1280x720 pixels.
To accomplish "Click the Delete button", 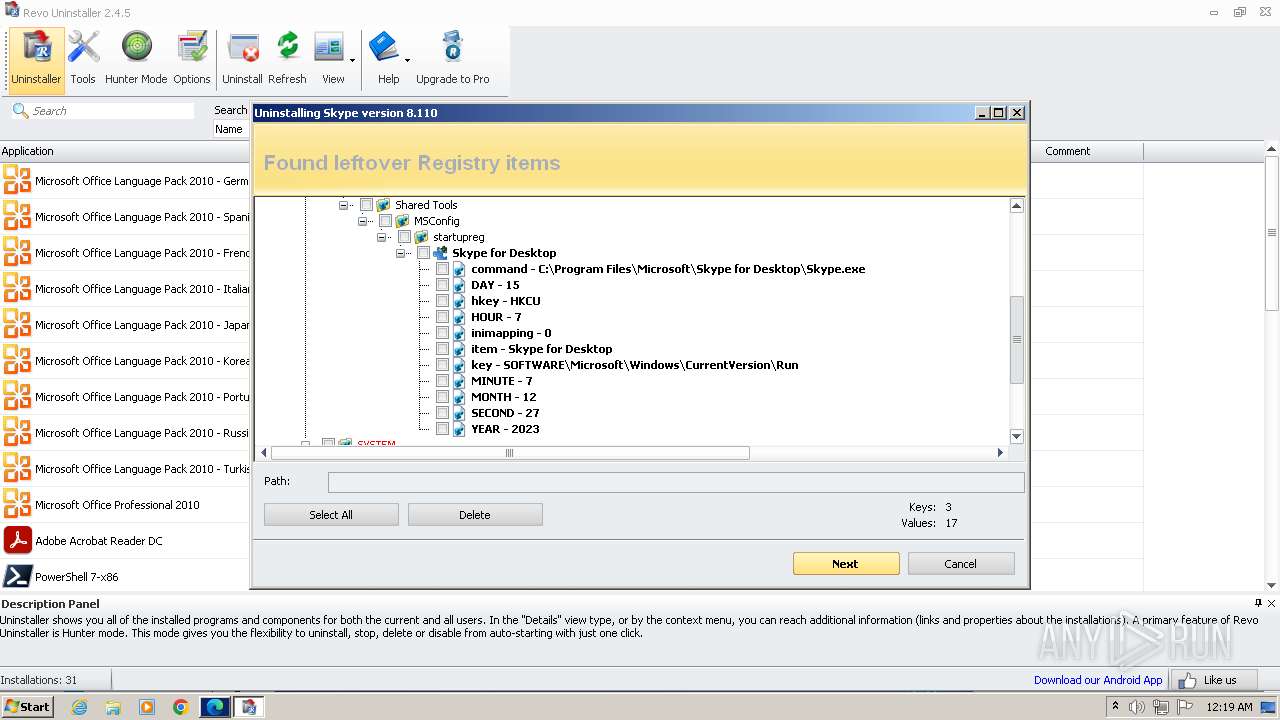I will coord(475,515).
